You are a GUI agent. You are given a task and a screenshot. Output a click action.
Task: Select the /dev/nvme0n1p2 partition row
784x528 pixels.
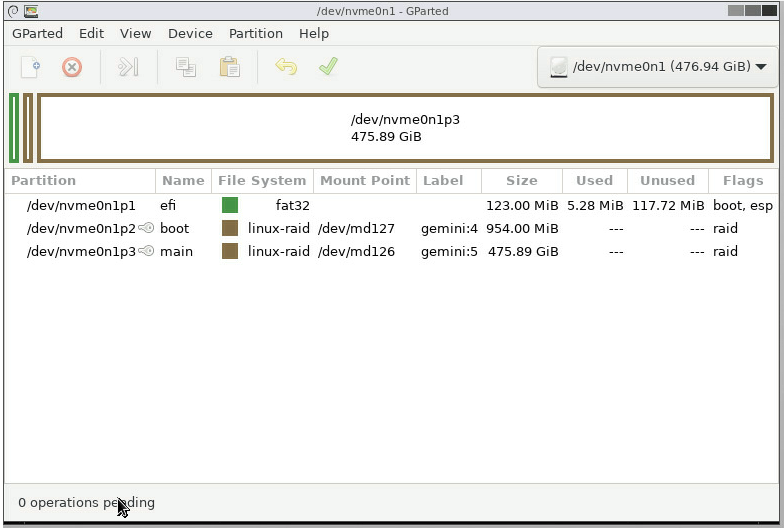pyautogui.click(x=392, y=228)
